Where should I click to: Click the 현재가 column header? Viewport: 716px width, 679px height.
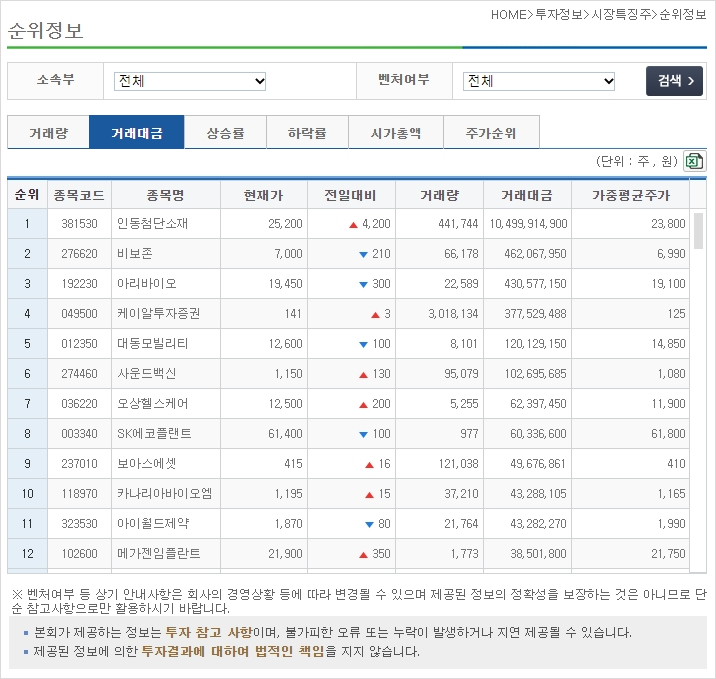pos(263,195)
